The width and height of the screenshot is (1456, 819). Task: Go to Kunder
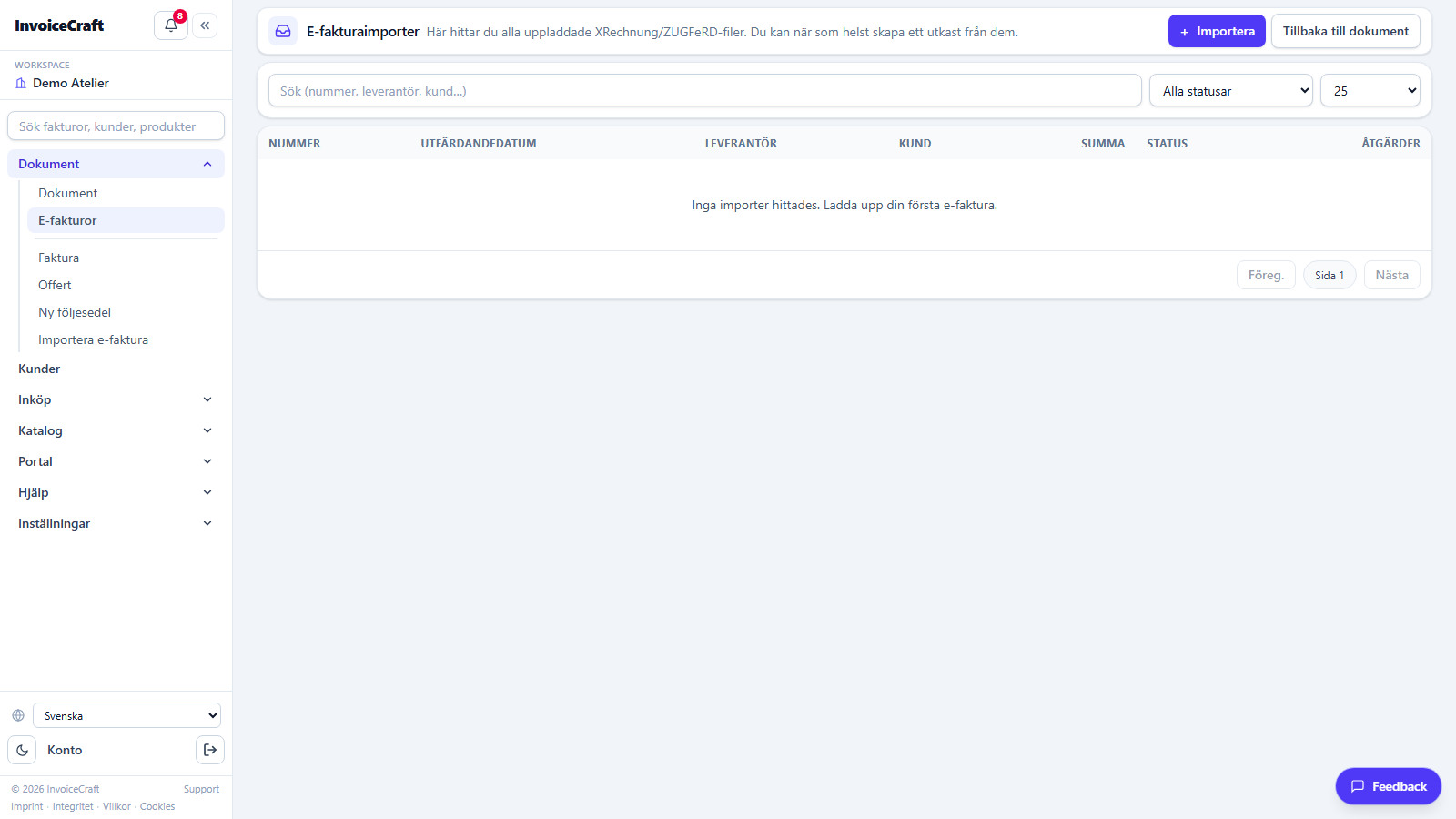[116, 369]
